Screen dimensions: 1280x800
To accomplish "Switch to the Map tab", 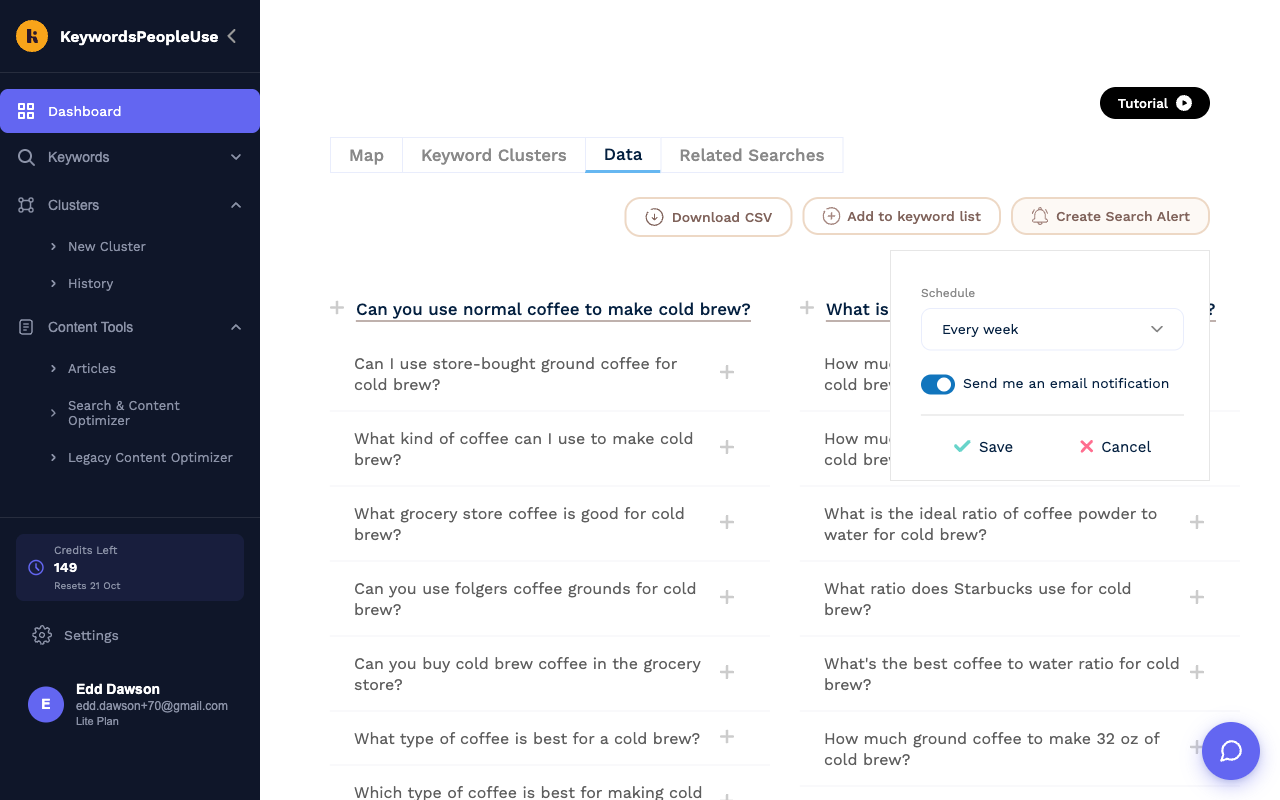I will (x=366, y=155).
